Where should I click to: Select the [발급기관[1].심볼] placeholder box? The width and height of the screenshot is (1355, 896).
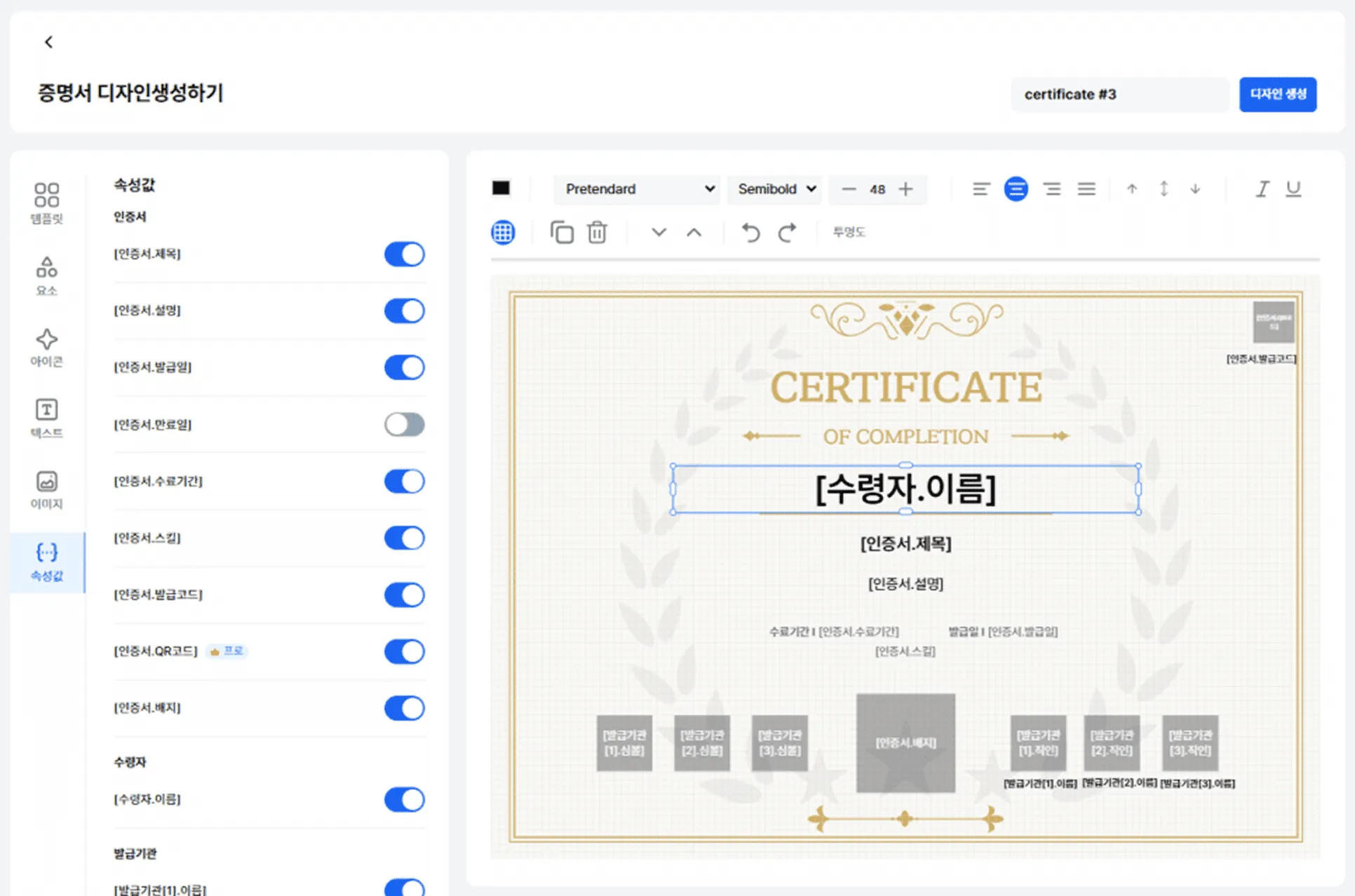point(624,743)
